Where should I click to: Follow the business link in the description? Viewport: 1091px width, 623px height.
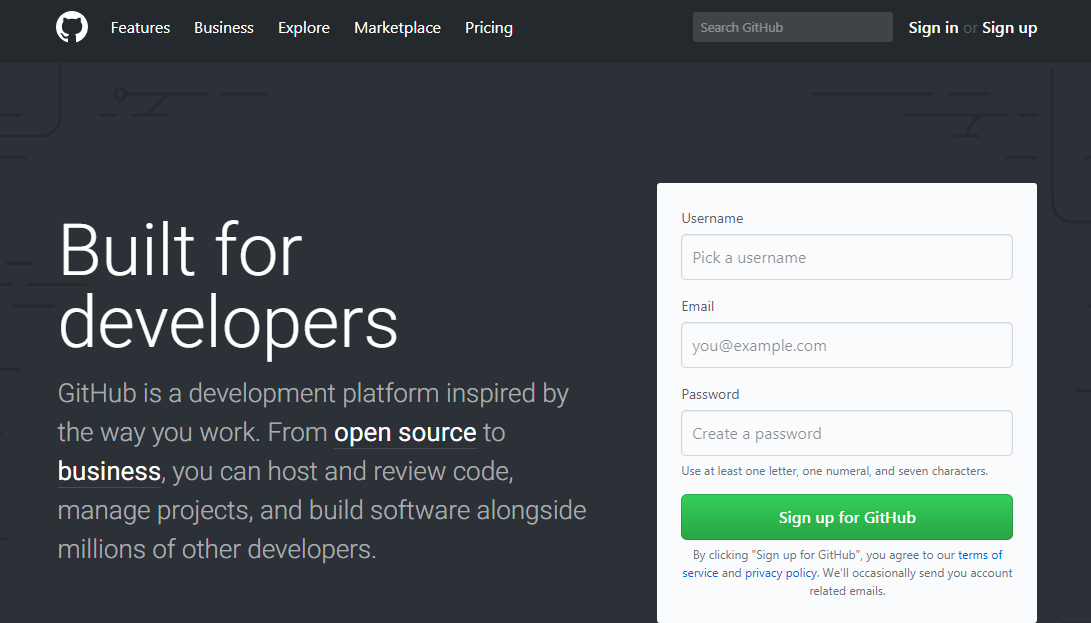108,471
